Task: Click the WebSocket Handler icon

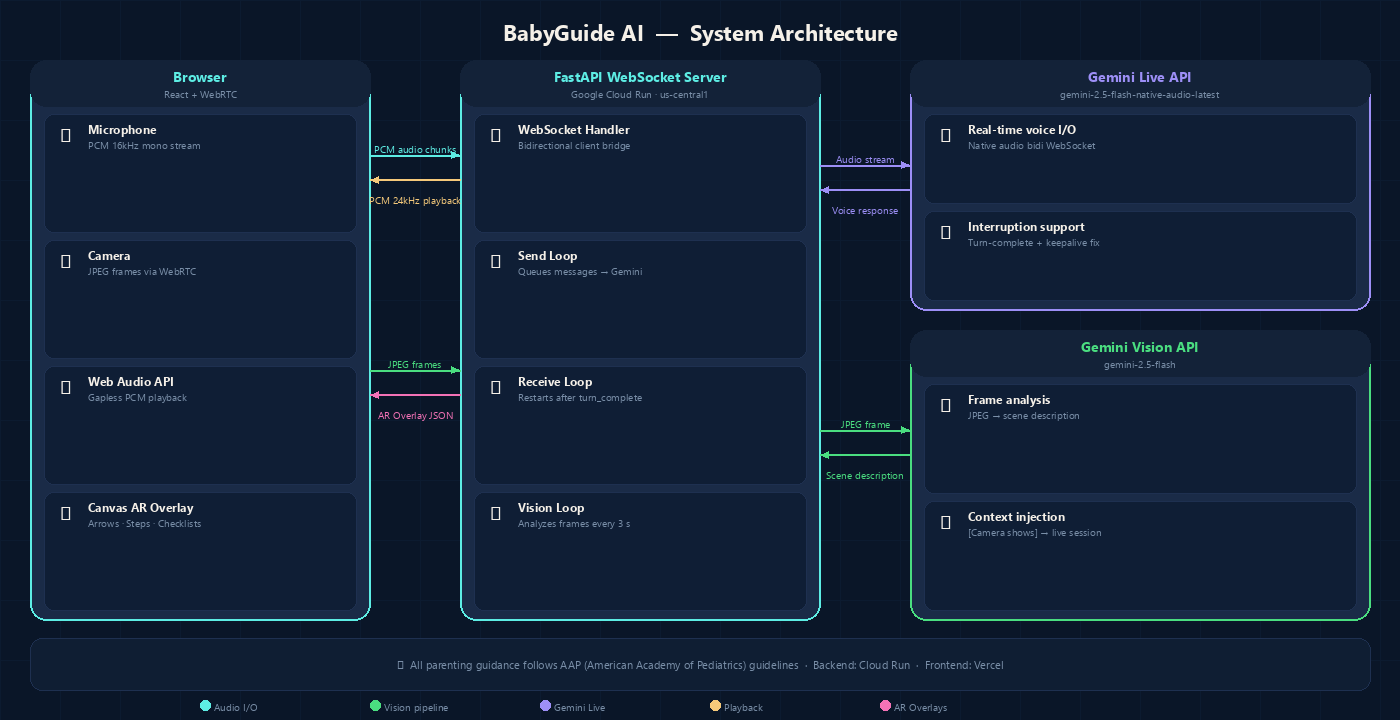Action: [496, 135]
